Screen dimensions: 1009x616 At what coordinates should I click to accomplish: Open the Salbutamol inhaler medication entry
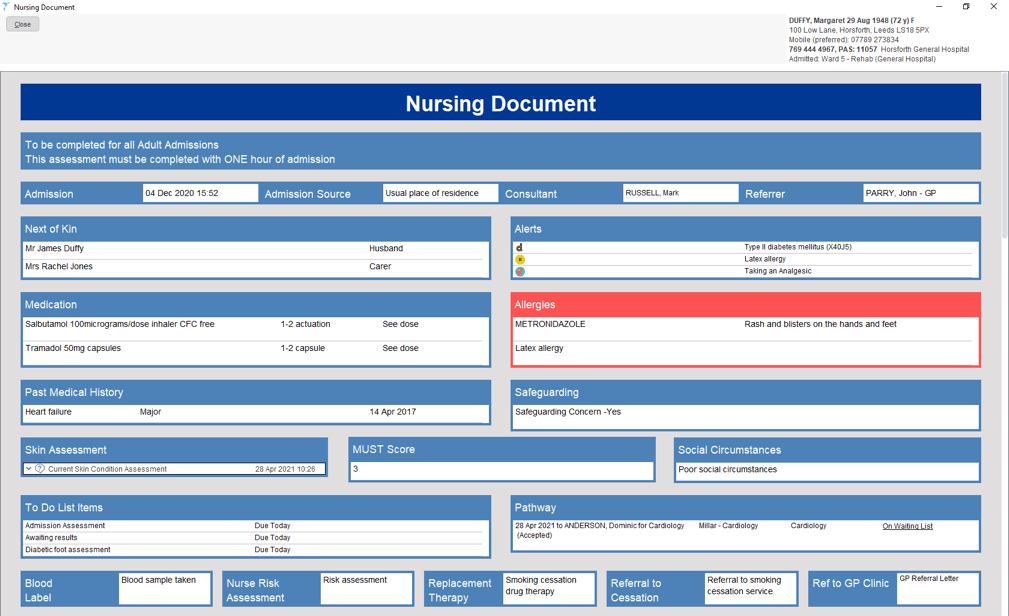click(120, 324)
